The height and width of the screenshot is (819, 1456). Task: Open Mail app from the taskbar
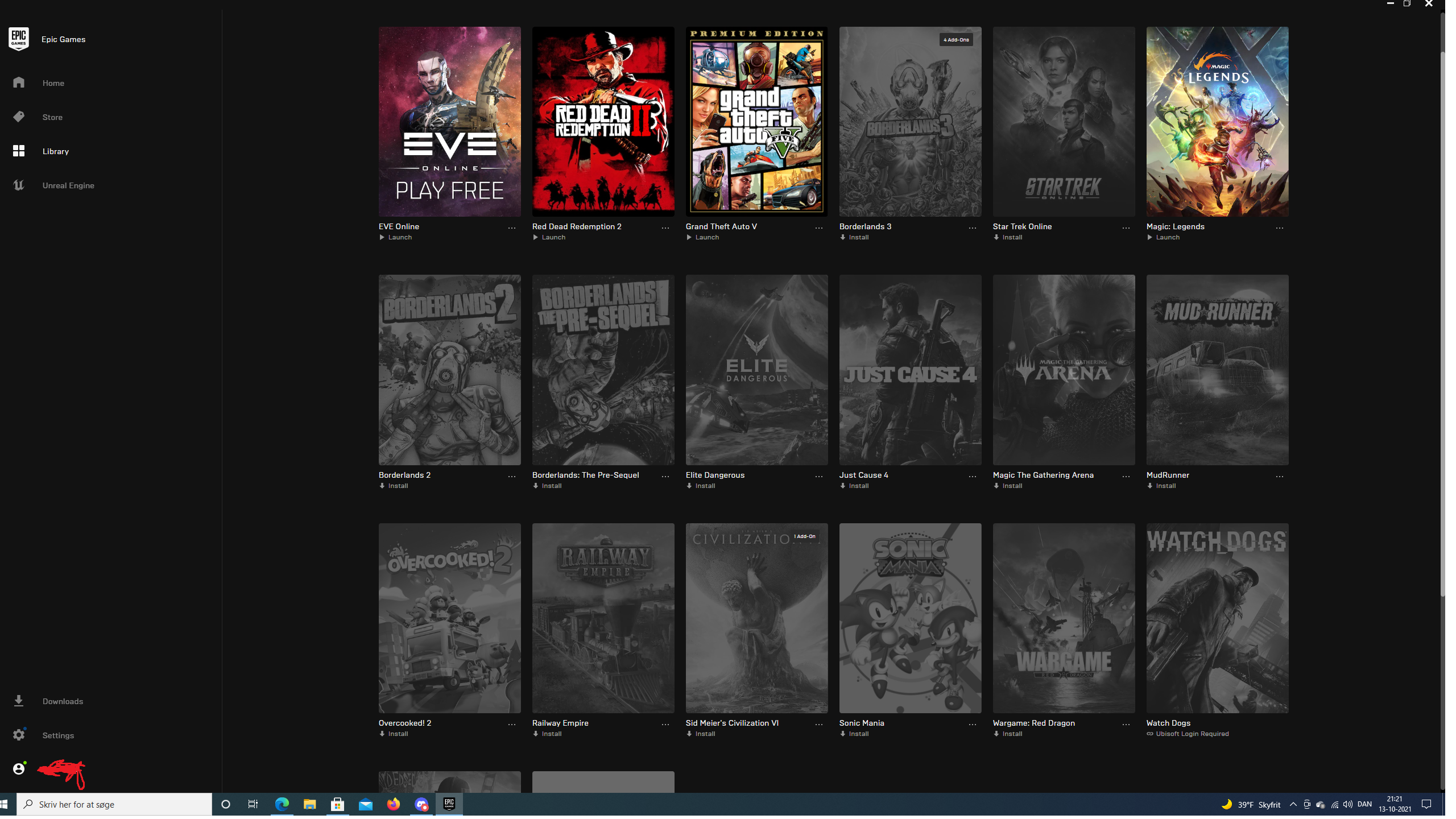coord(366,804)
